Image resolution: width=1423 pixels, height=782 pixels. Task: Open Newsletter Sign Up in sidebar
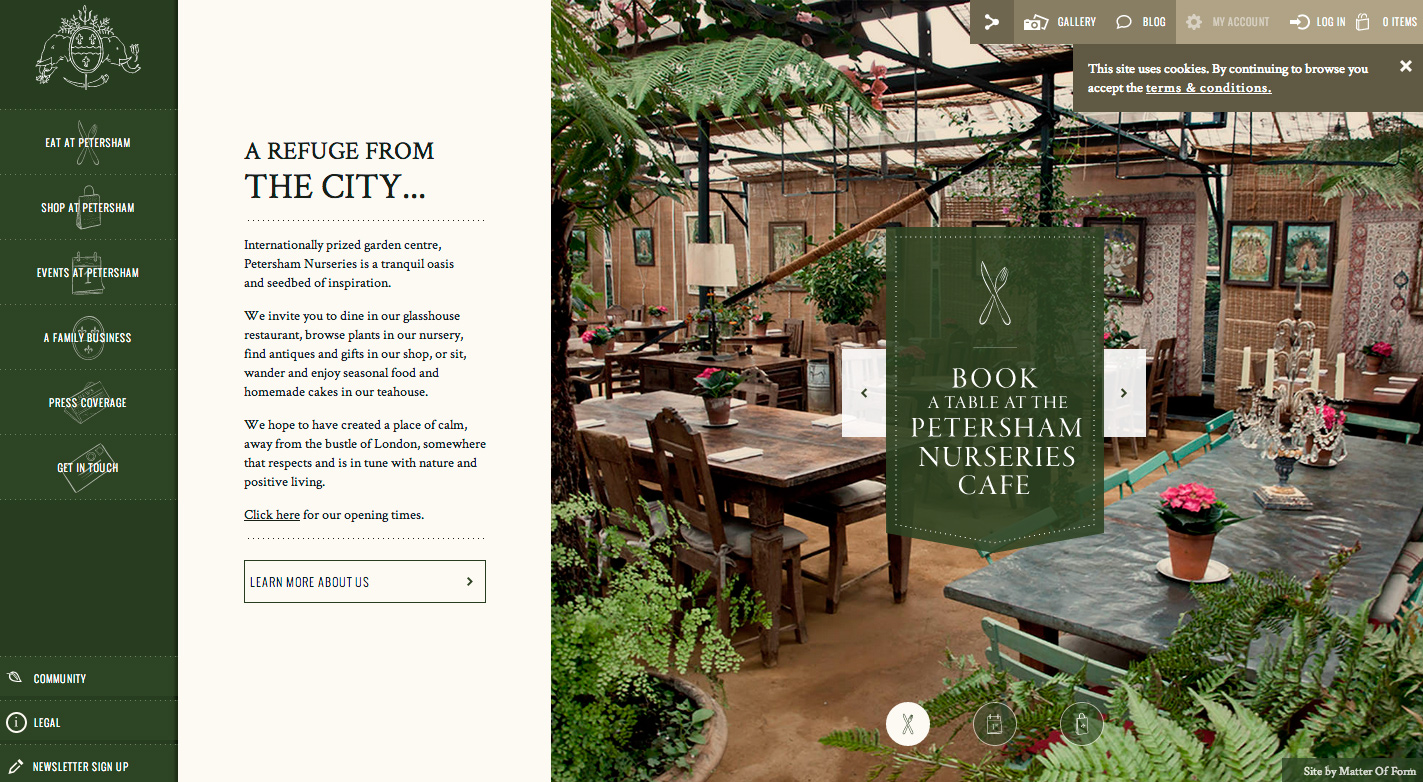[x=88, y=766]
